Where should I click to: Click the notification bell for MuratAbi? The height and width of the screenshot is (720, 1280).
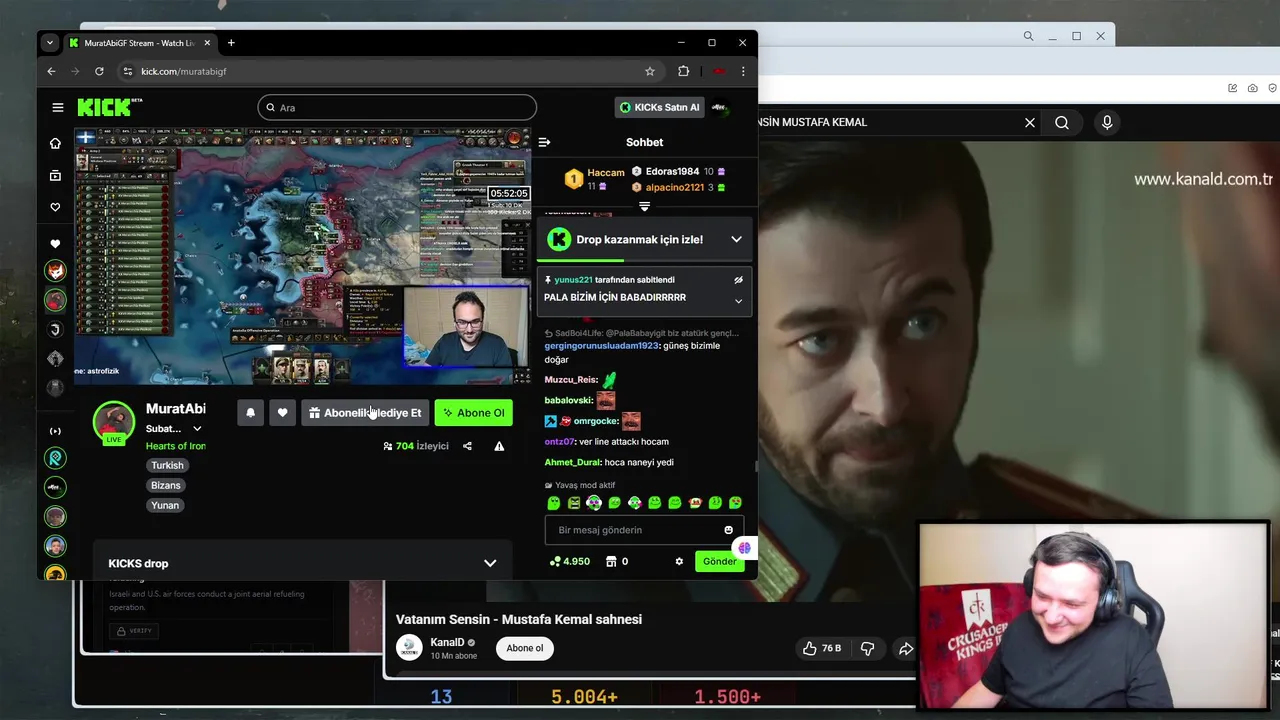click(250, 413)
